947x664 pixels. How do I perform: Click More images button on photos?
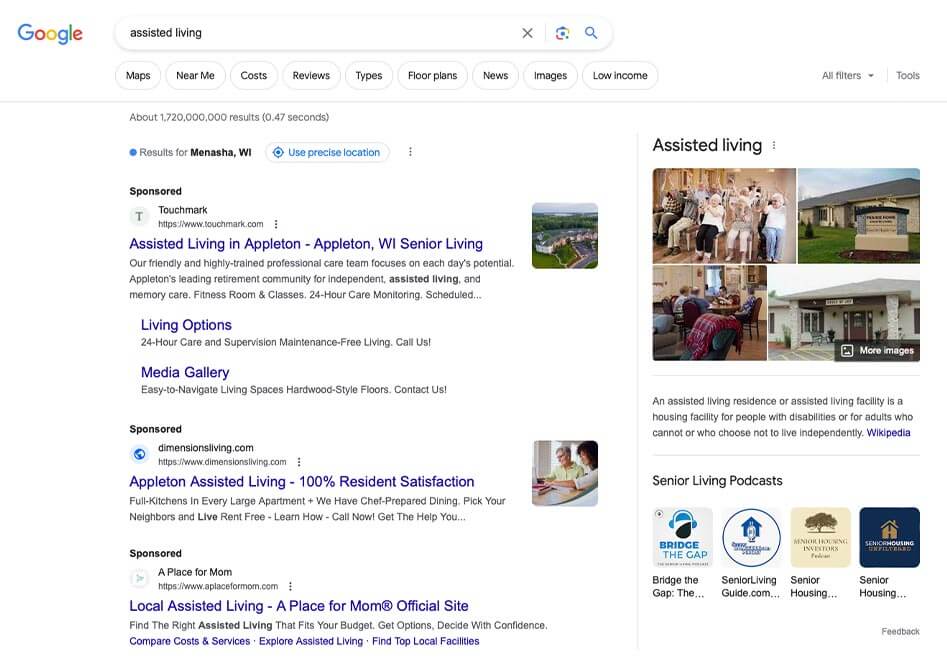pos(877,351)
